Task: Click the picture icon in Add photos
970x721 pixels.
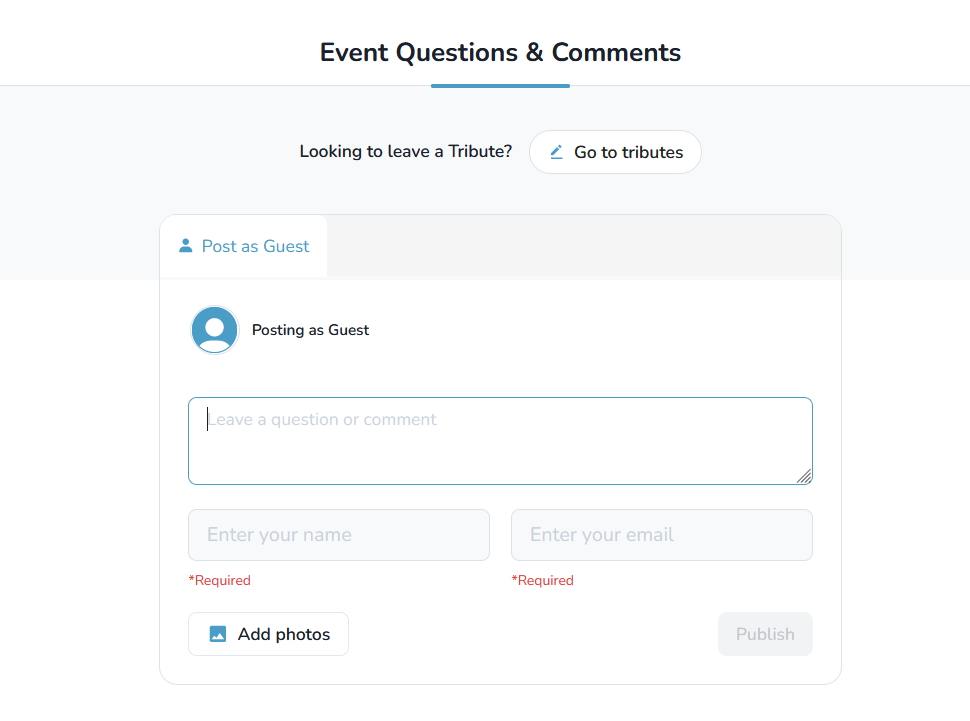Action: click(218, 634)
